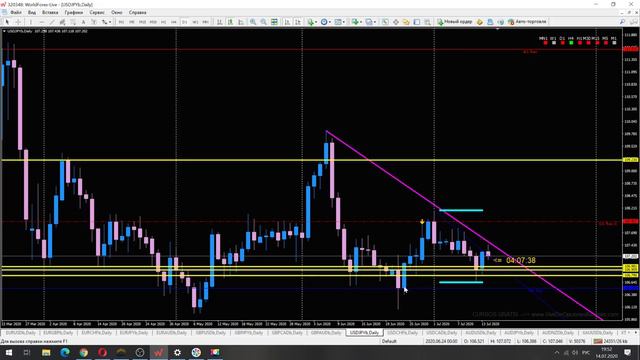
Task: Open the profiles dropdown
Action: (371, 22)
